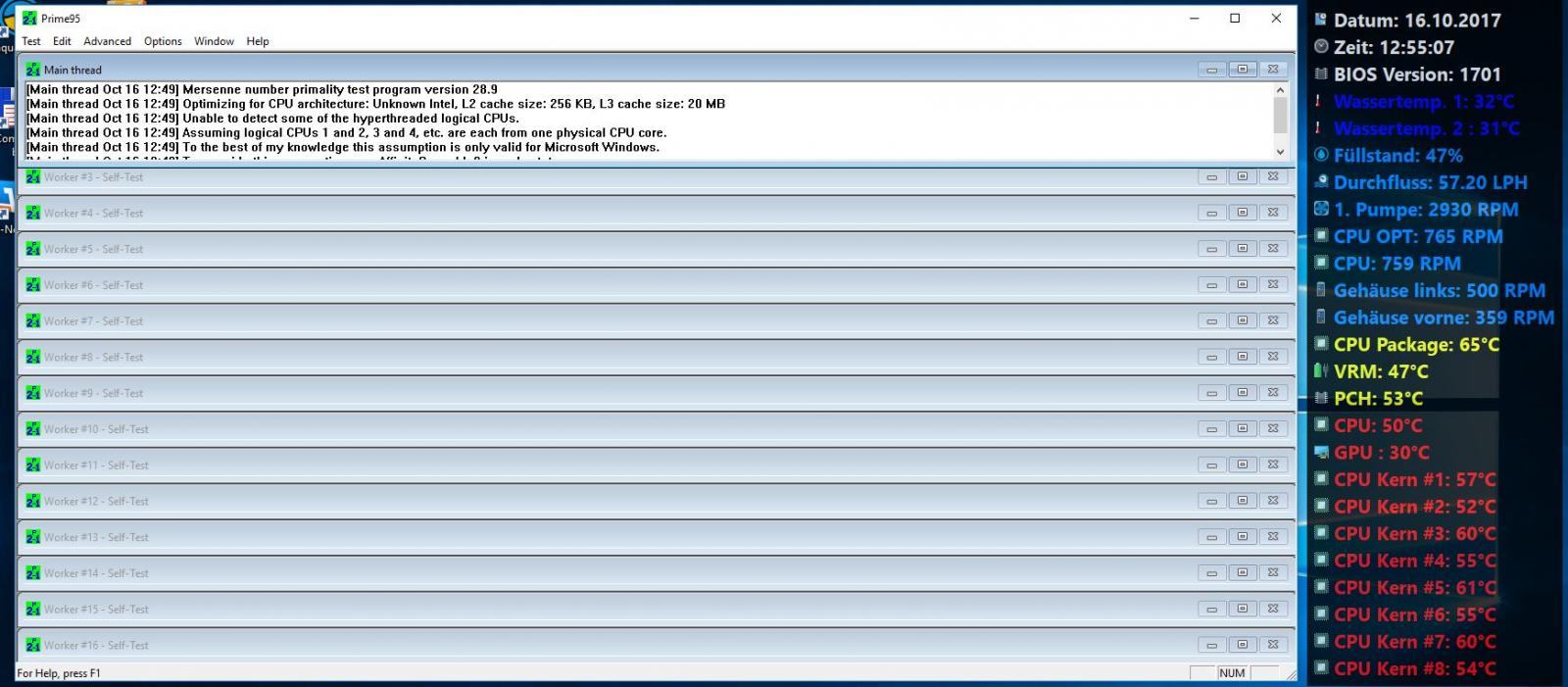Click the Durchfluss: 57.20 LPH reading
The height and width of the screenshot is (687, 1568).
point(1430,182)
